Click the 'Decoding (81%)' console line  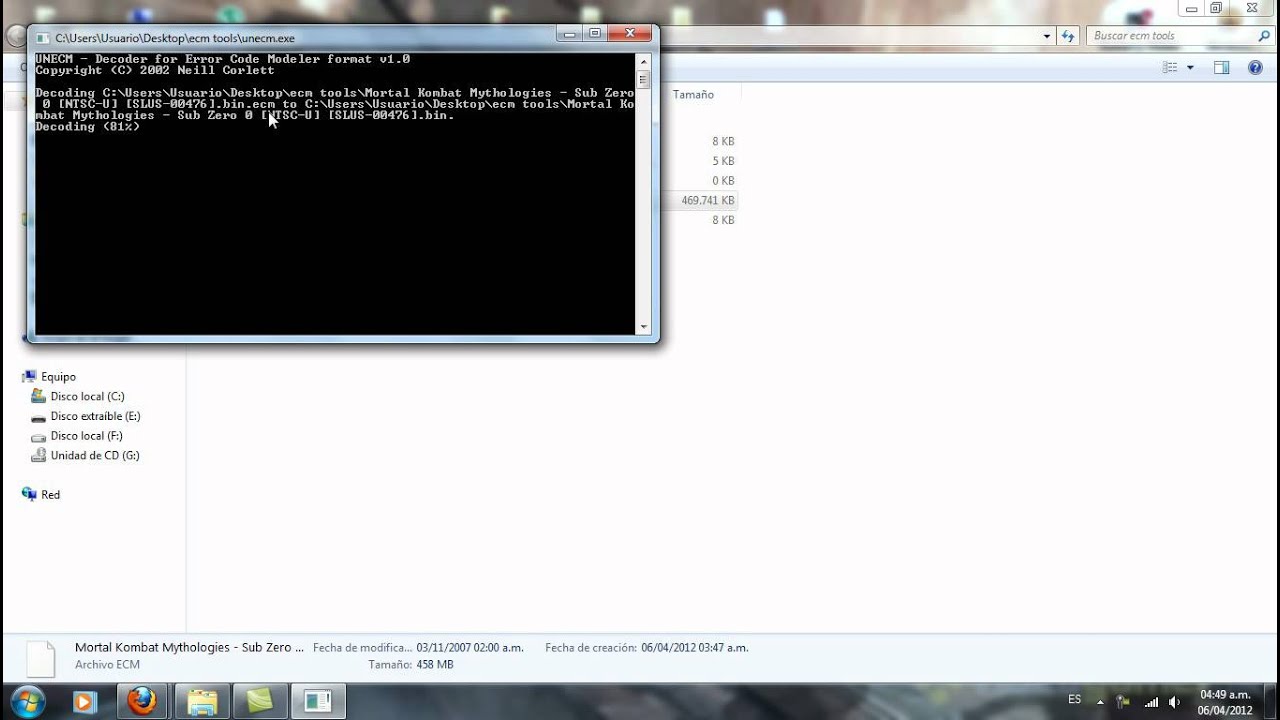88,127
